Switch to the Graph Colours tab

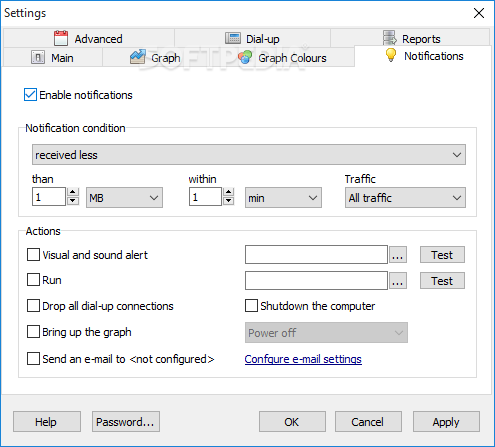coord(282,57)
